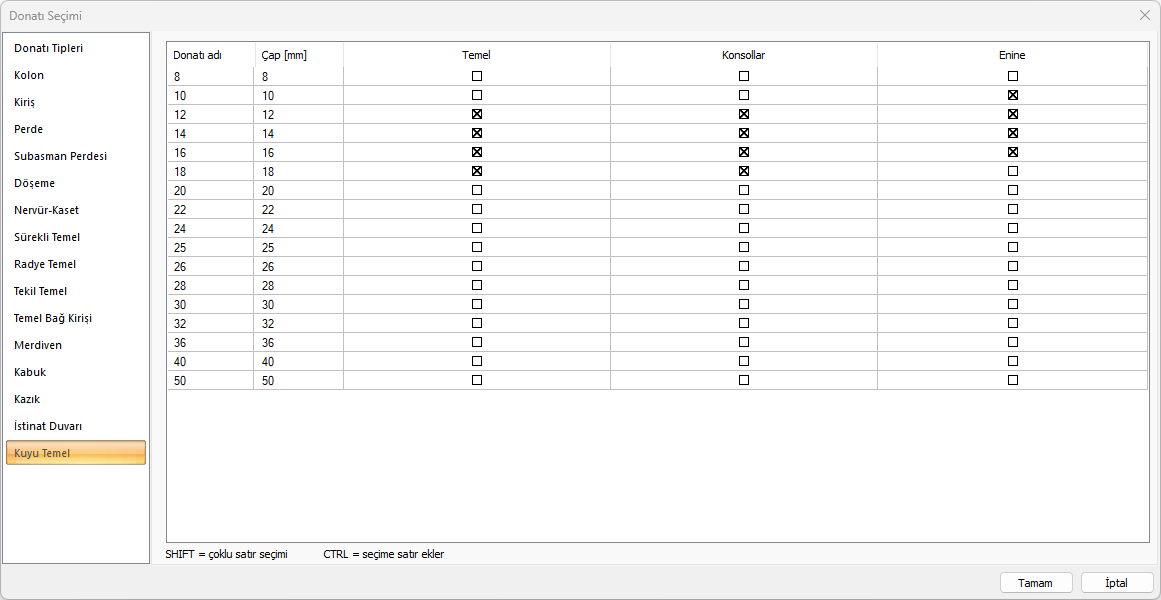Cancel with the İptal button
Image resolution: width=1161 pixels, height=600 pixels.
1116,583
